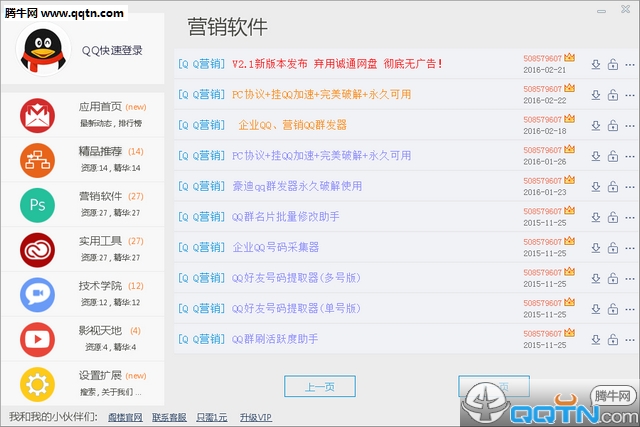Screen dimensions: 640x427
Task: Expand more options on 企业QQ号码采集器 row
Action: tap(628, 248)
